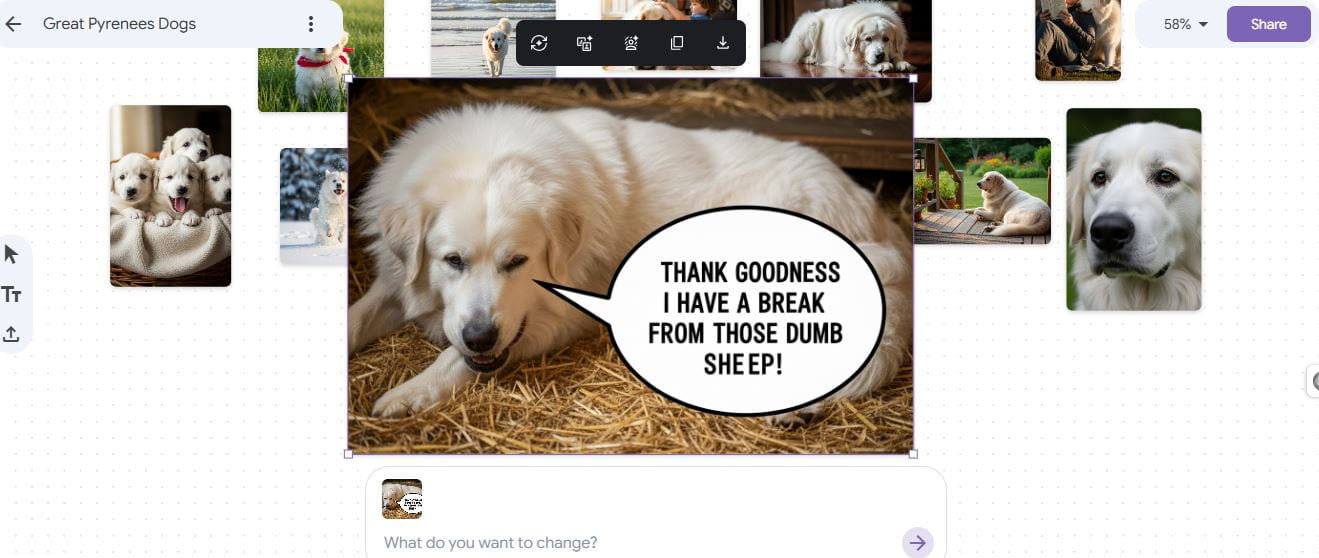Click the duplicate image icon
This screenshot has width=1319, height=558.
click(x=677, y=43)
